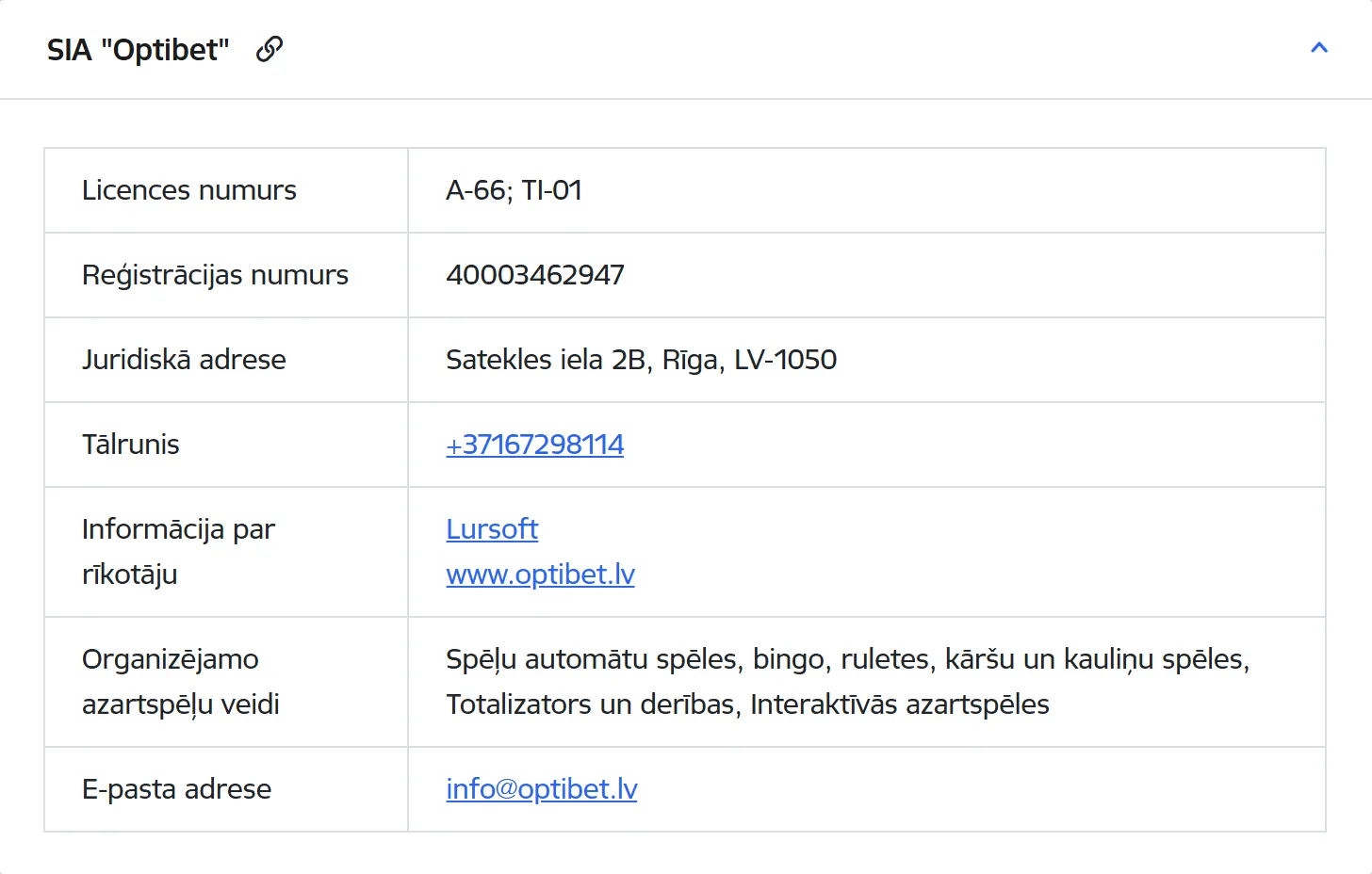Click the Spēļu automātu spēles description text

coord(596,659)
